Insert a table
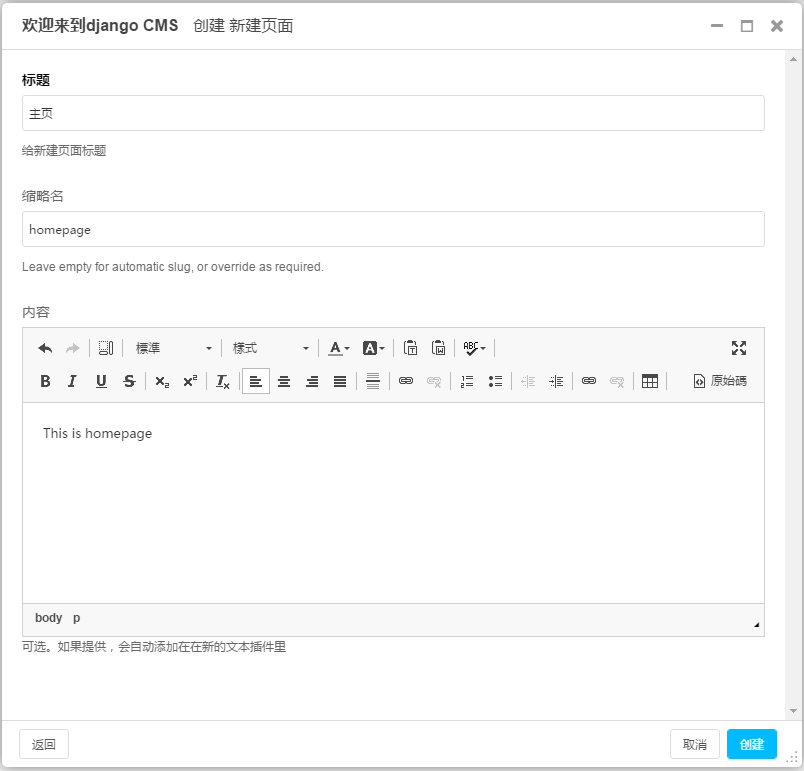 650,381
